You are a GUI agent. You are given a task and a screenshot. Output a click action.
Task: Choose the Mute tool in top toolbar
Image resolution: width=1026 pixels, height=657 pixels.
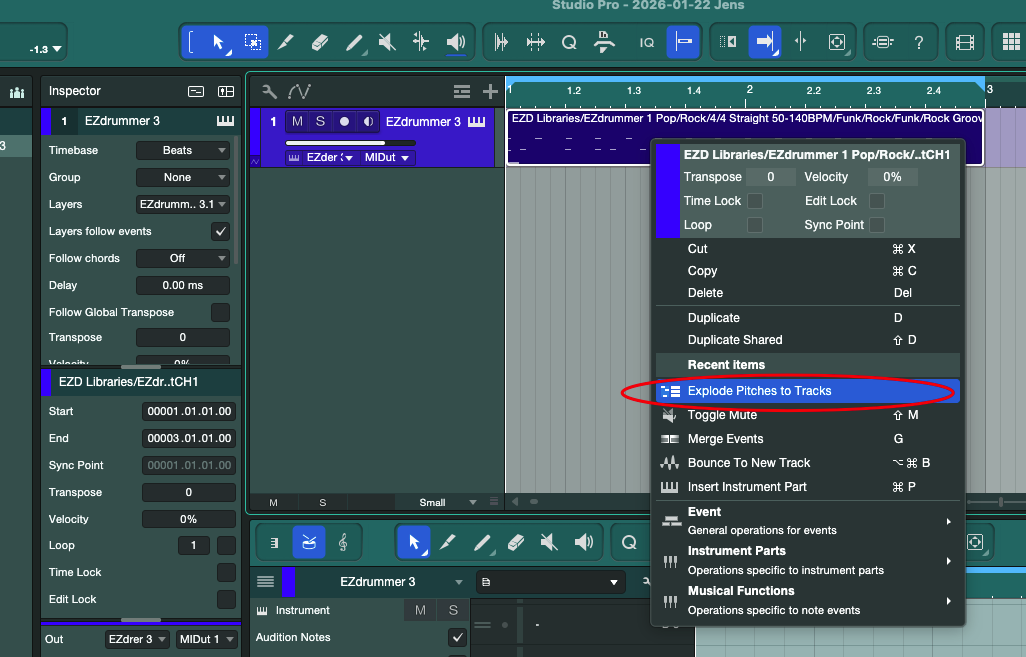[x=387, y=42]
